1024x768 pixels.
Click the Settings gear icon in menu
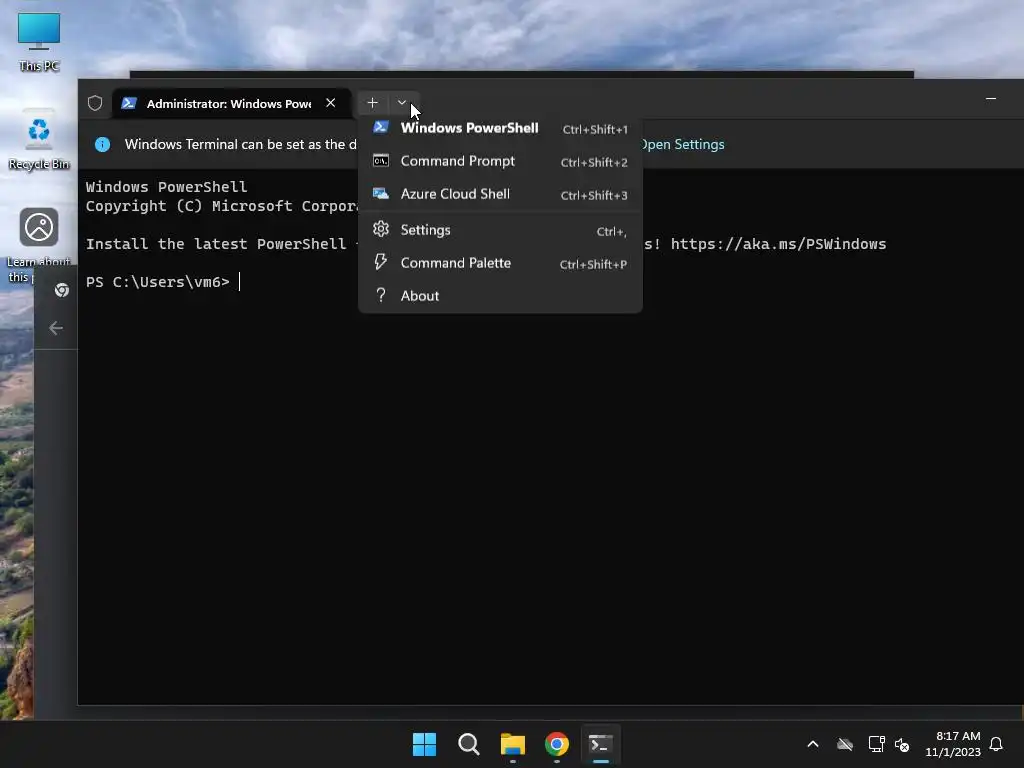tap(381, 229)
